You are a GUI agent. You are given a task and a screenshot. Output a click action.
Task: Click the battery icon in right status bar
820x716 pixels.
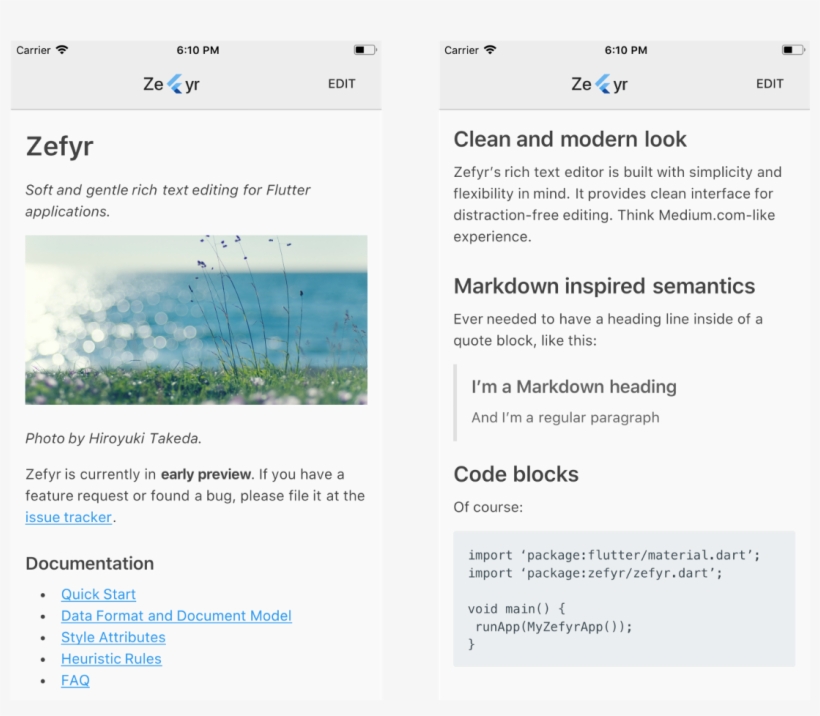click(x=793, y=50)
